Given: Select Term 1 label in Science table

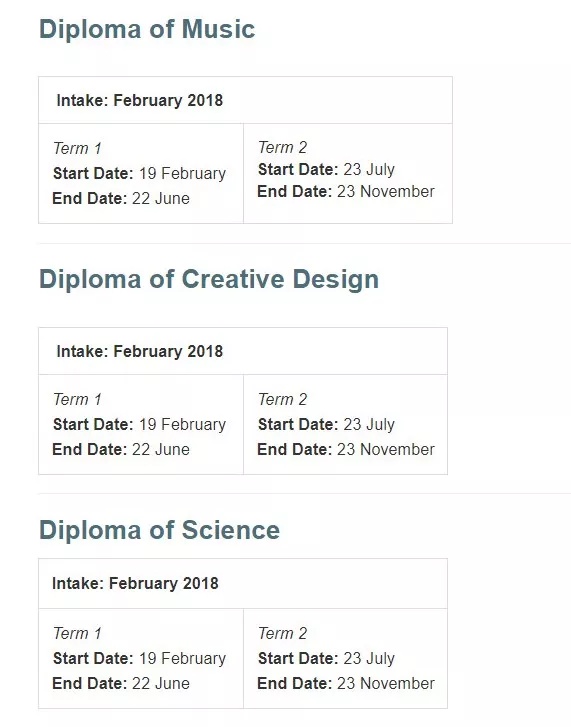Looking at the screenshot, I should [77, 633].
